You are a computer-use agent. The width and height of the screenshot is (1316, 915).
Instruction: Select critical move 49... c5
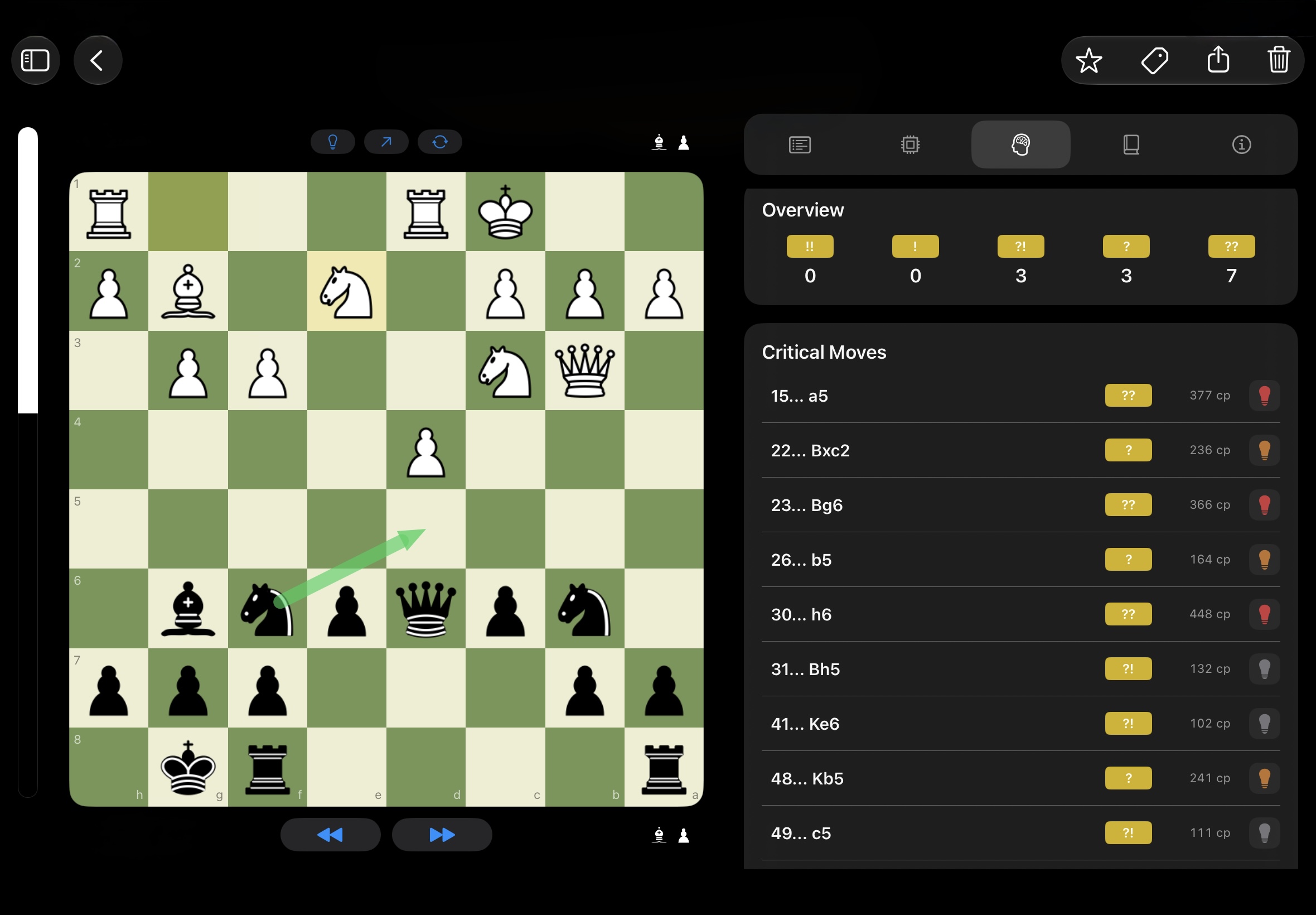1020,833
